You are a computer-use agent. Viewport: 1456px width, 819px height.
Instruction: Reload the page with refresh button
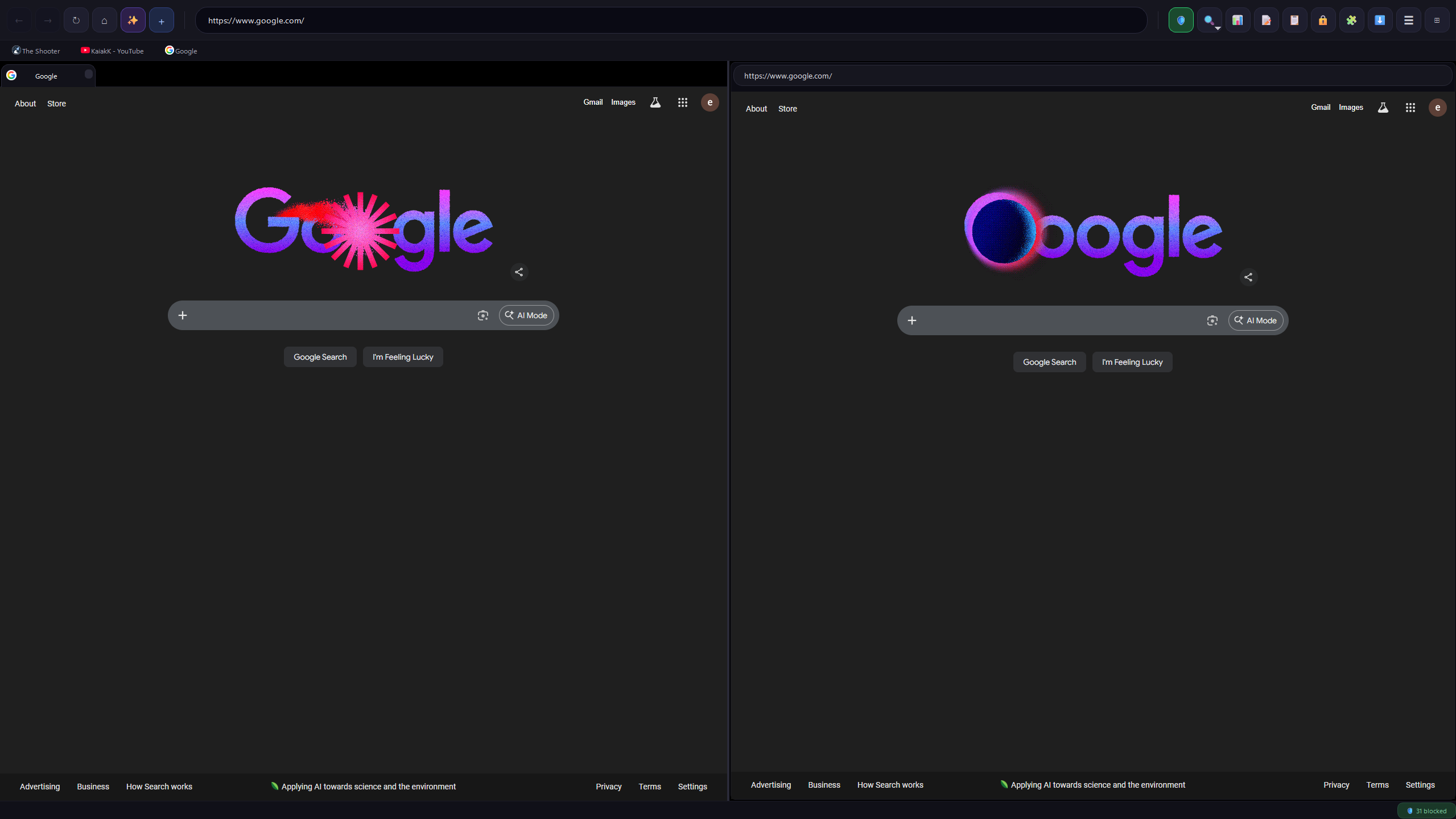(76, 20)
